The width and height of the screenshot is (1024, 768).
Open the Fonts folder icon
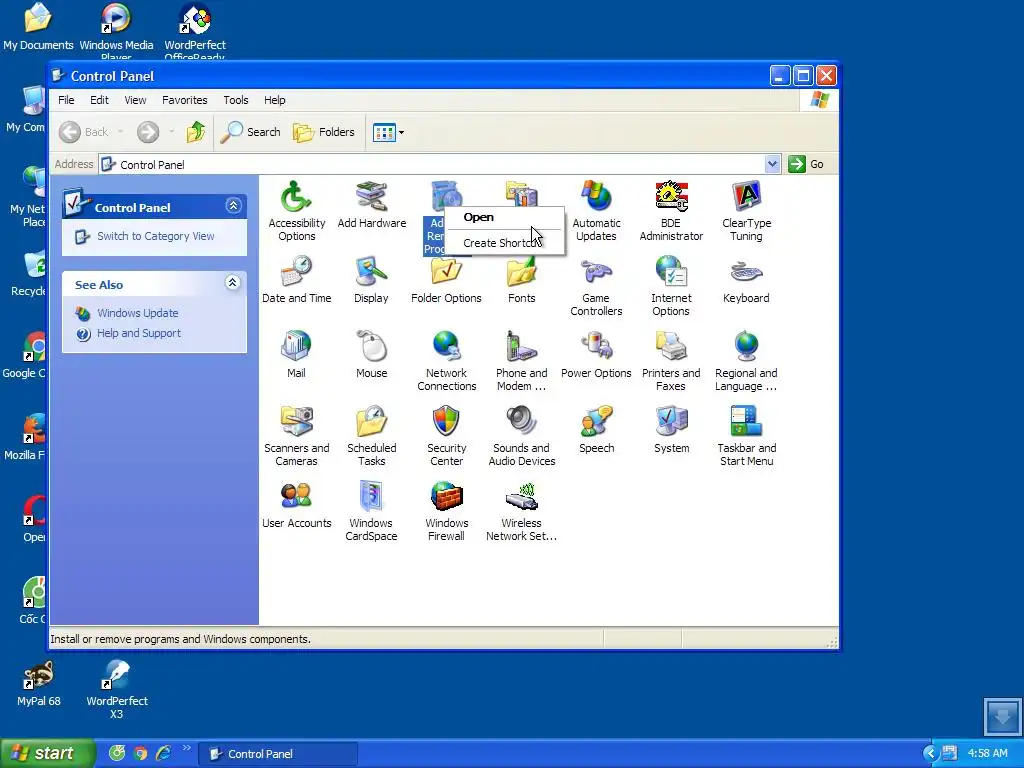pyautogui.click(x=521, y=280)
